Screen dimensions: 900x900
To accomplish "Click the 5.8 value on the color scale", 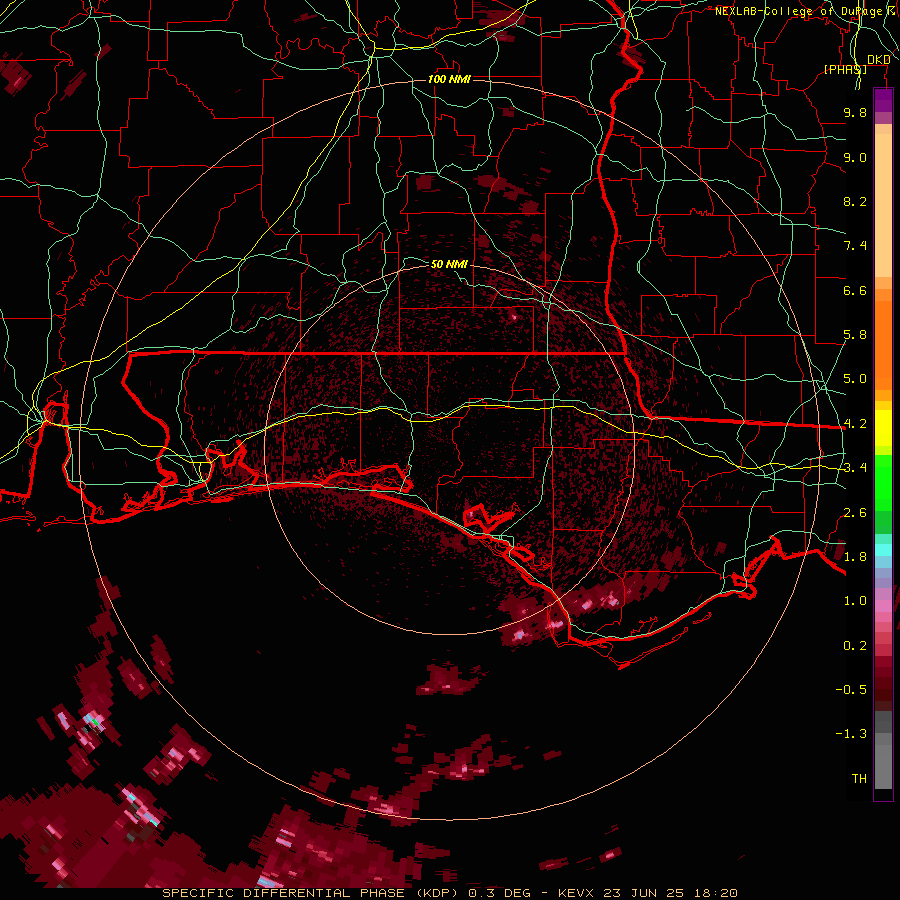I will tap(855, 335).
